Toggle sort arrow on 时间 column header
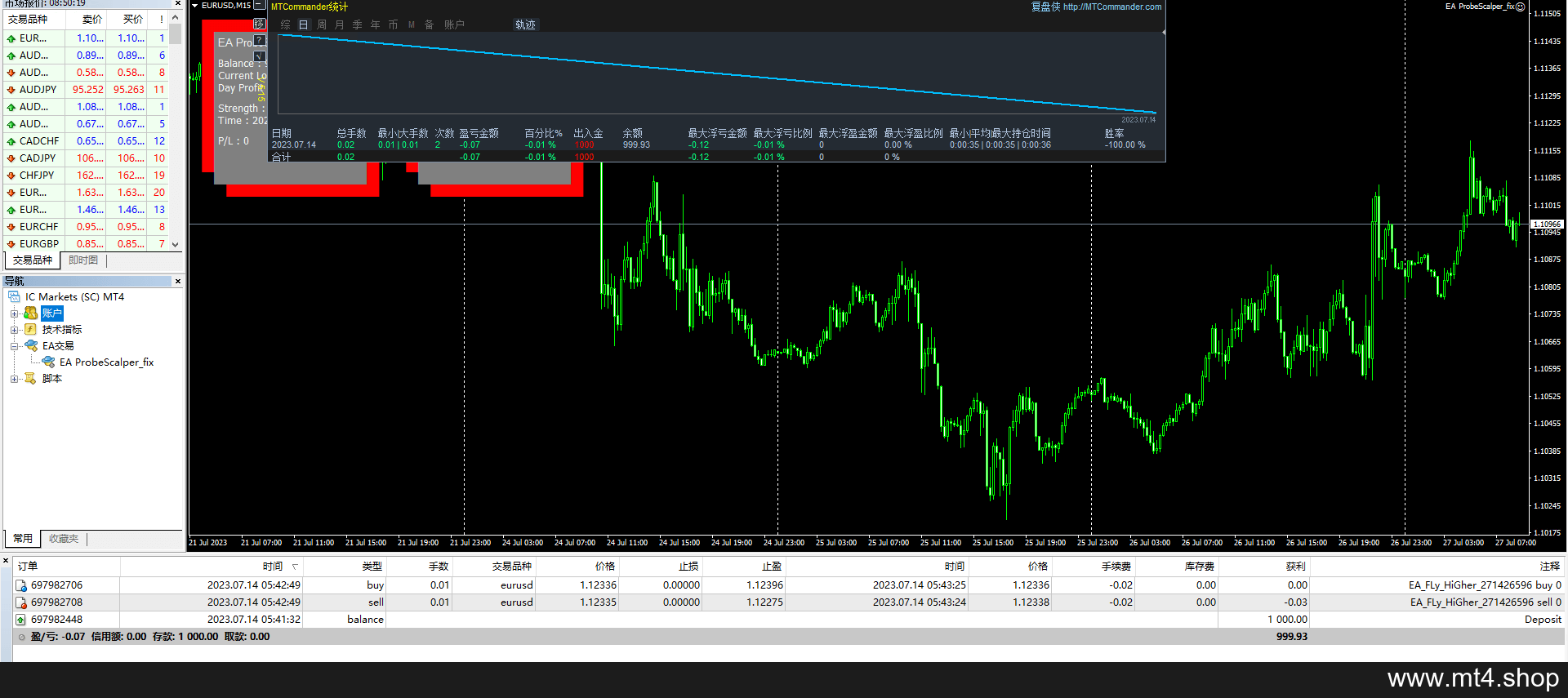This screenshot has width=1568, height=698. pyautogui.click(x=295, y=567)
